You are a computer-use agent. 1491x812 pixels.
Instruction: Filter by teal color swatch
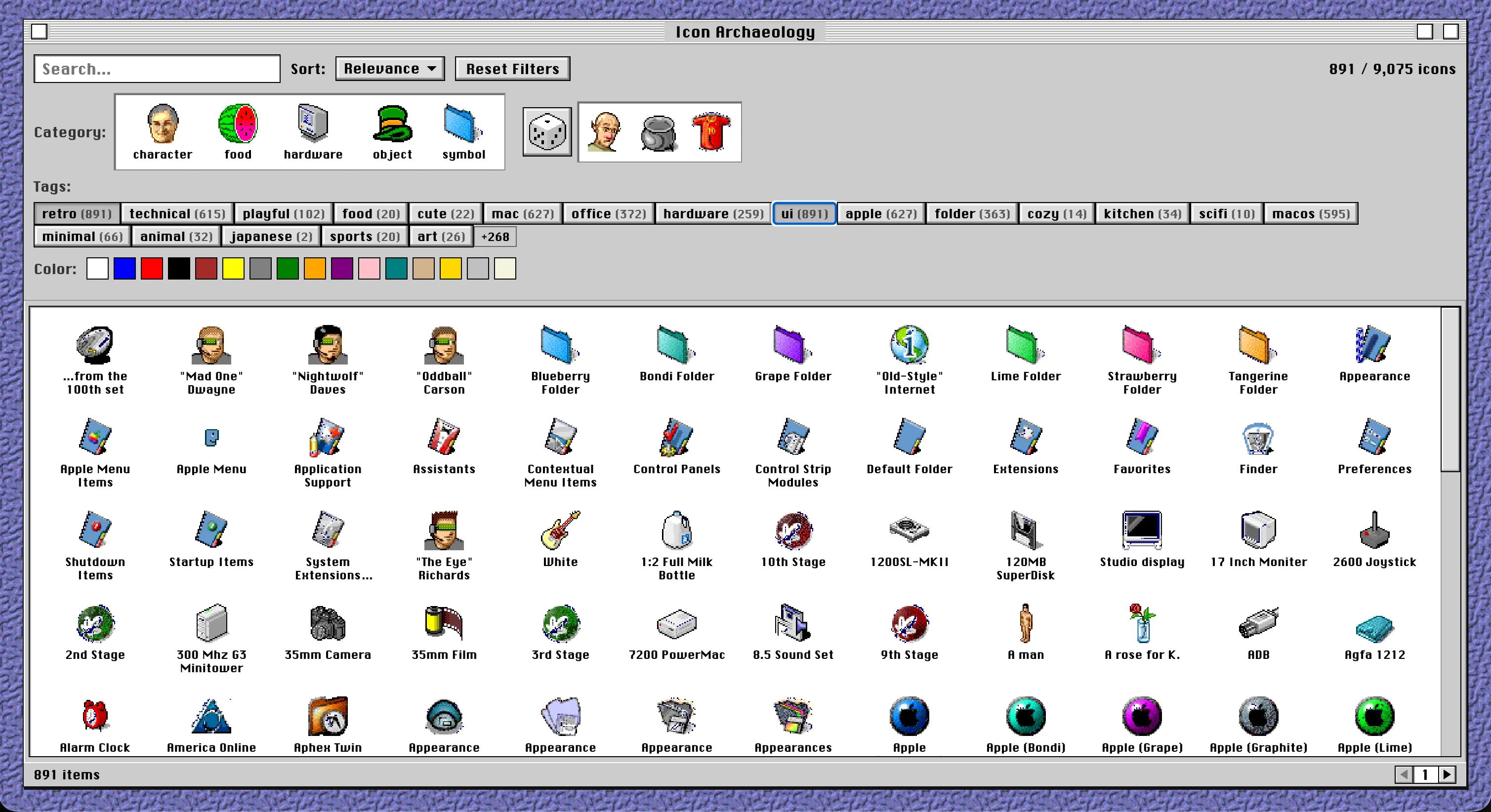coord(397,269)
